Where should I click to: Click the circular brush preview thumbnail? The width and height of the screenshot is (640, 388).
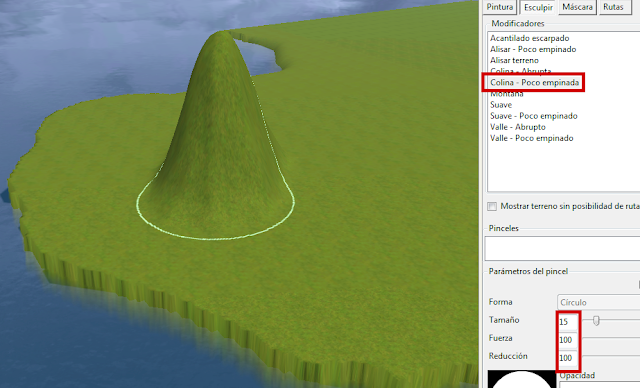coord(522,379)
